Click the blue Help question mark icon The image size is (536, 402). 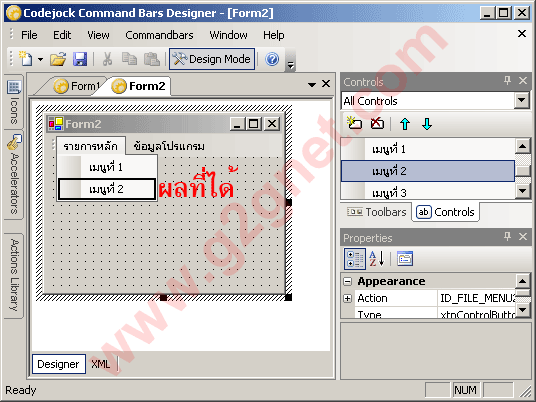(x=272, y=59)
